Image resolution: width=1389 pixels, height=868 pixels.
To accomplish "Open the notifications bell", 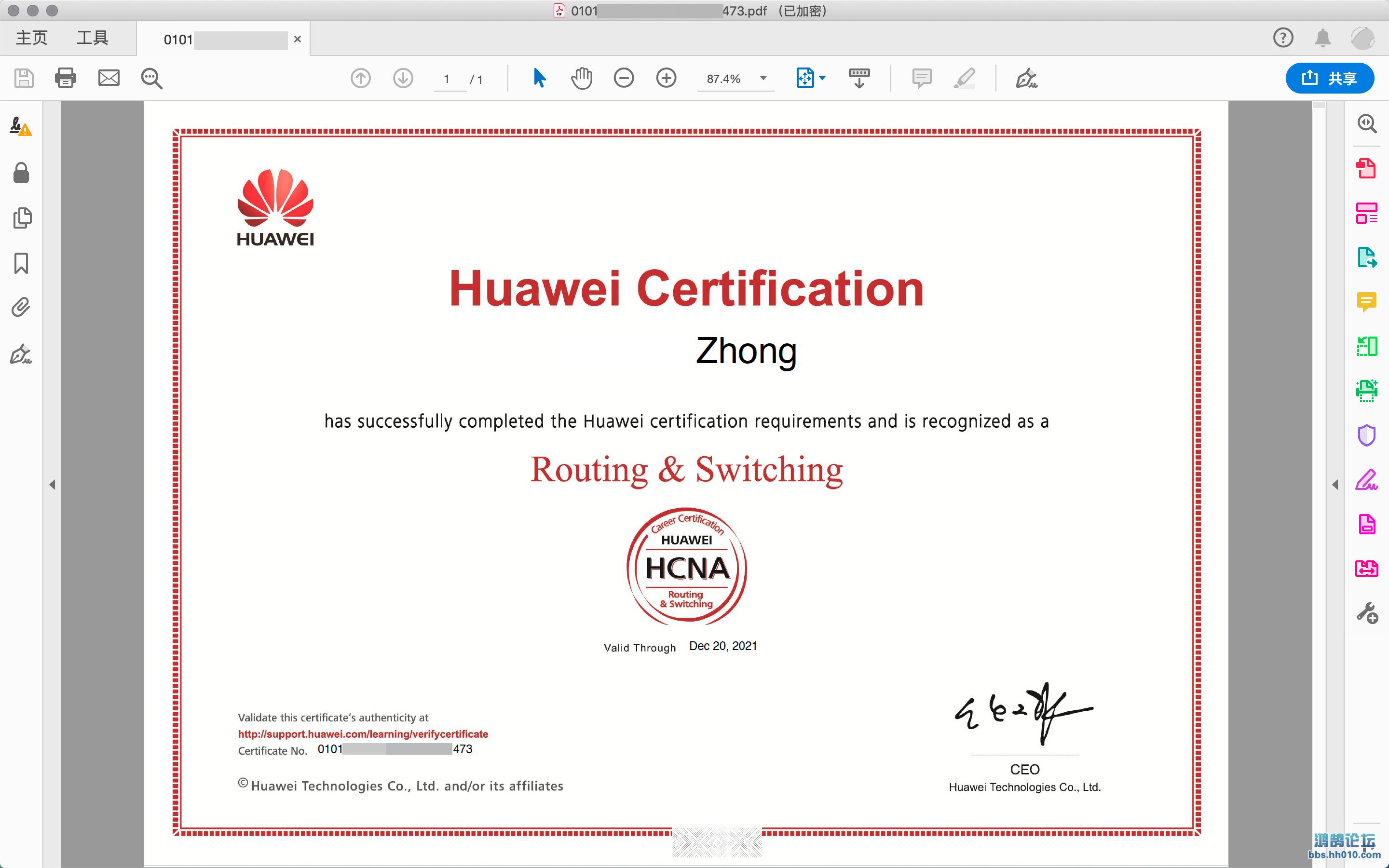I will coord(1323,38).
